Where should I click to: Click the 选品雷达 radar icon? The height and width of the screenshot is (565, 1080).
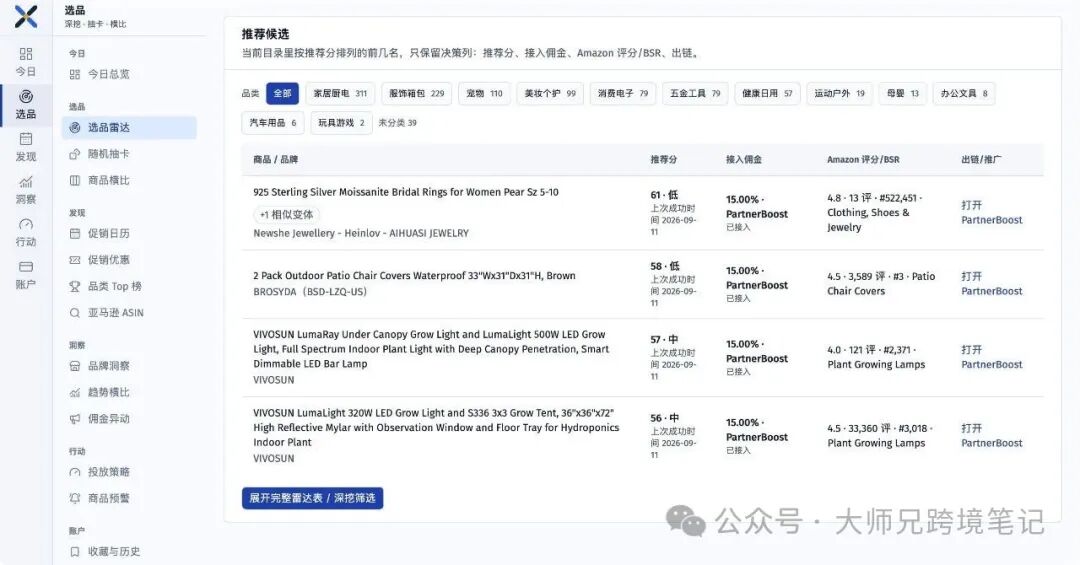[75, 127]
